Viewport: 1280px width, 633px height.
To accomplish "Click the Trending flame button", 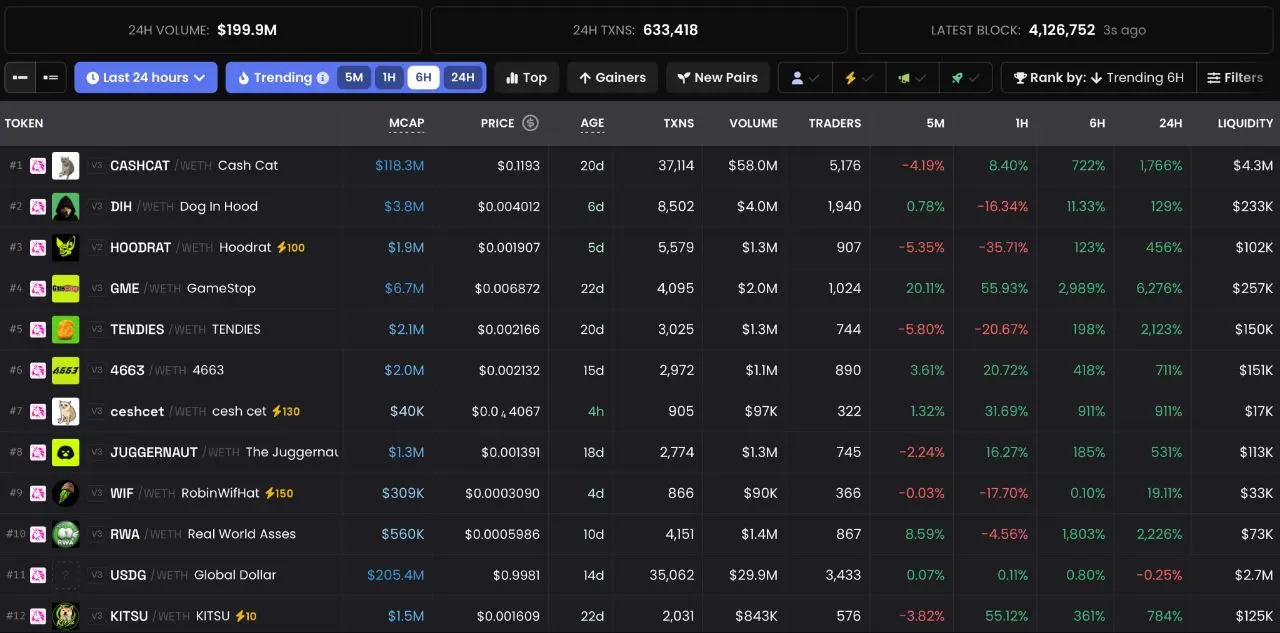I will [x=275, y=77].
